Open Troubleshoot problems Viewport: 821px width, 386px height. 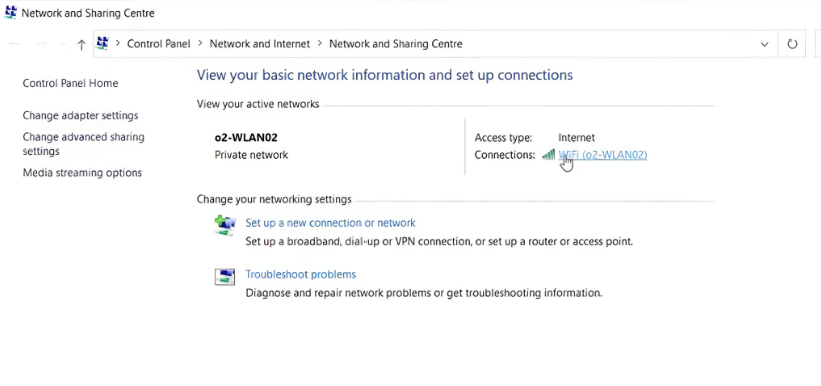point(301,274)
